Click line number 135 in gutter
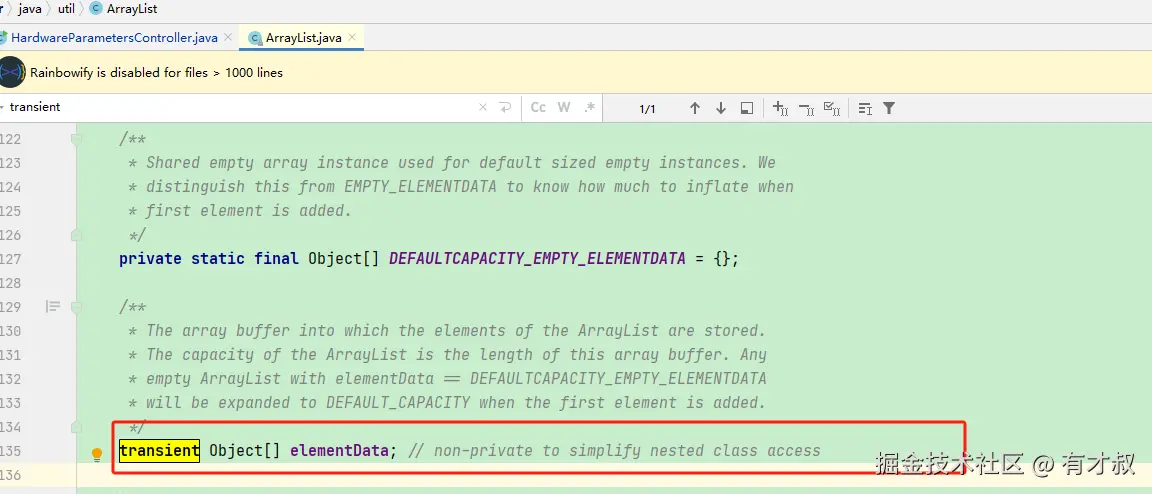The height and width of the screenshot is (494, 1152). tap(11, 451)
